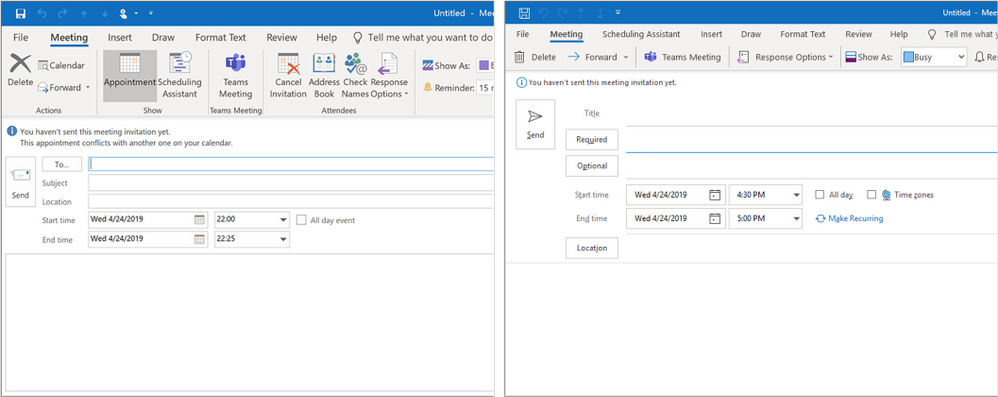Open Review tab in left window

coord(282,38)
